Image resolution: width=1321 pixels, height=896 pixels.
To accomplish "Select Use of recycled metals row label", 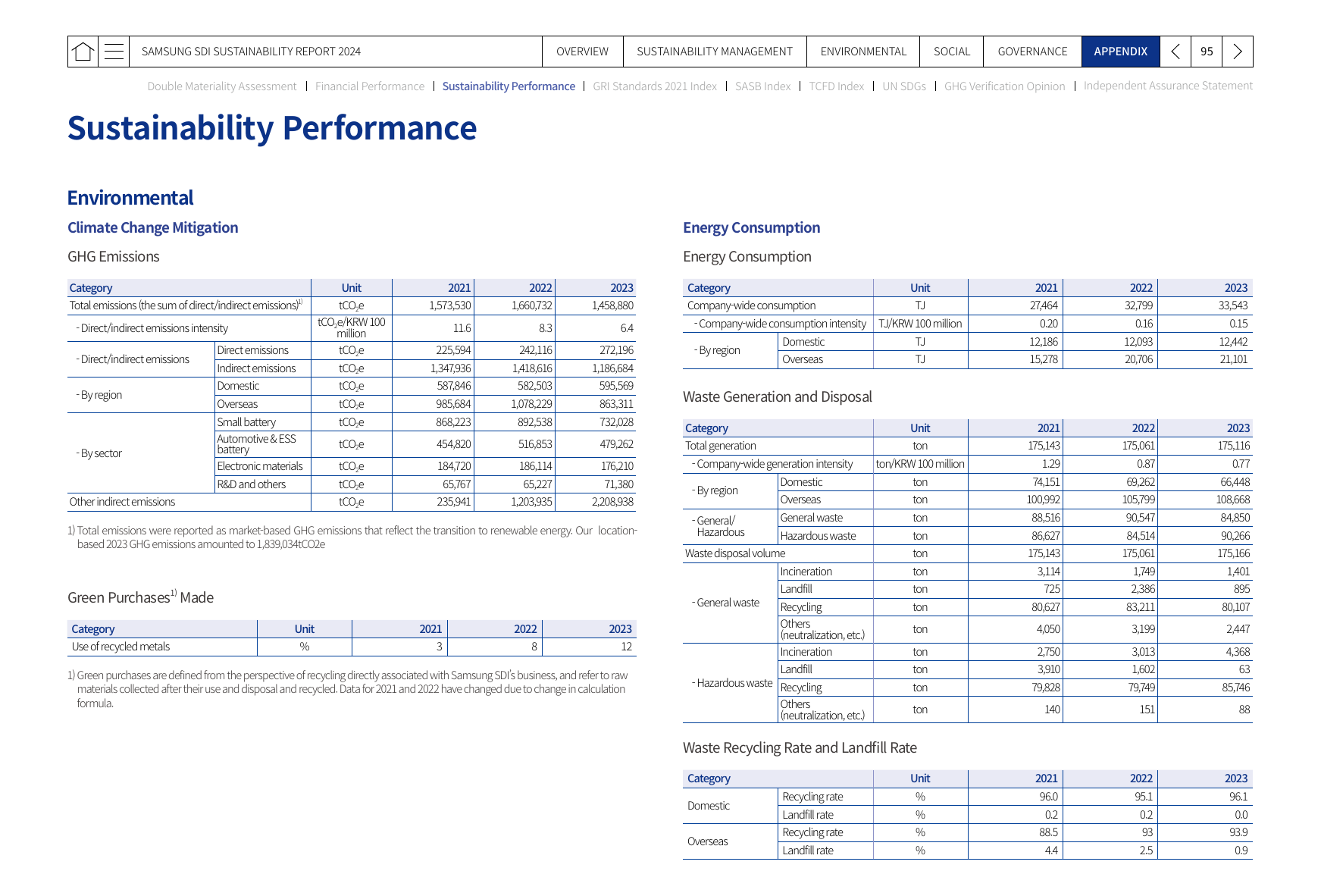I will tap(121, 647).
